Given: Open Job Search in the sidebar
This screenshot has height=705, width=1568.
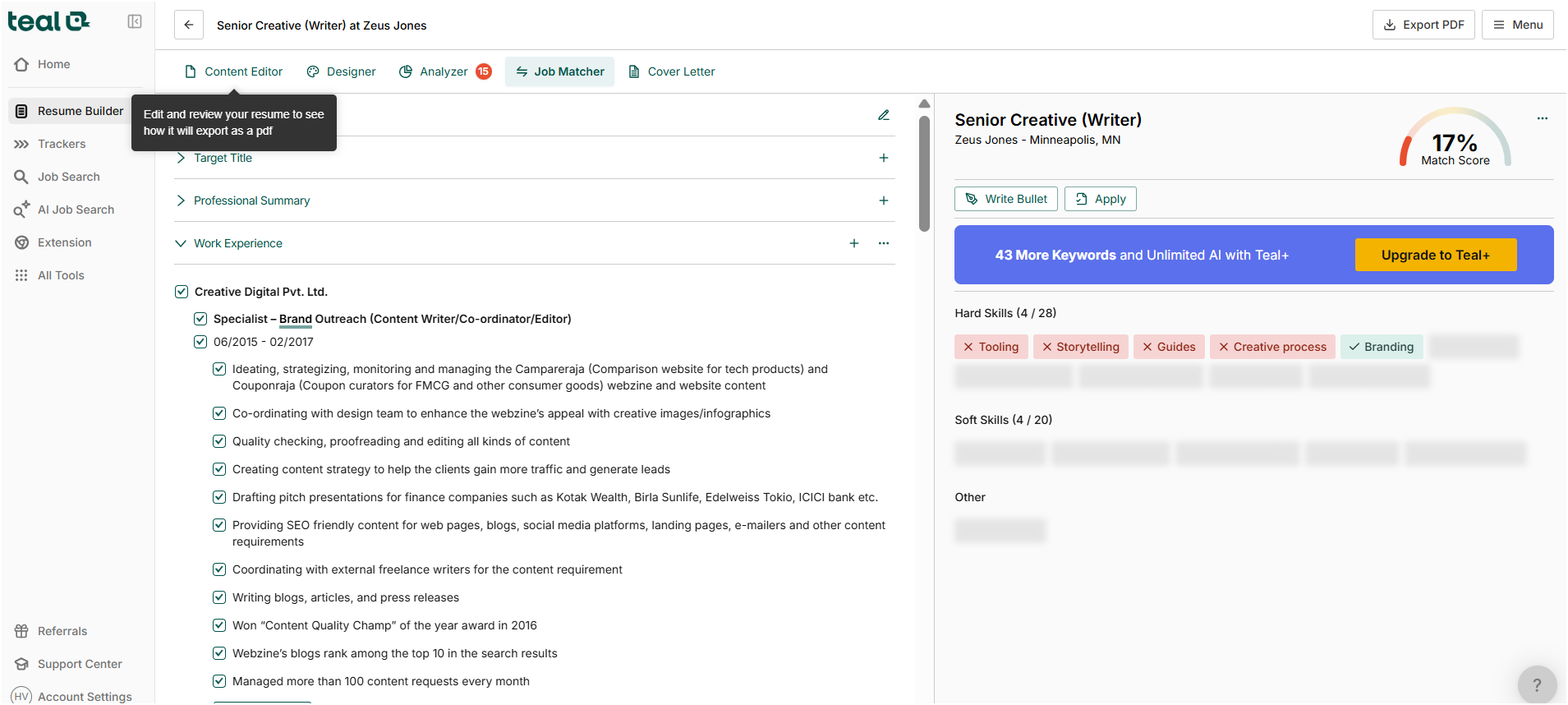Looking at the screenshot, I should tap(69, 177).
